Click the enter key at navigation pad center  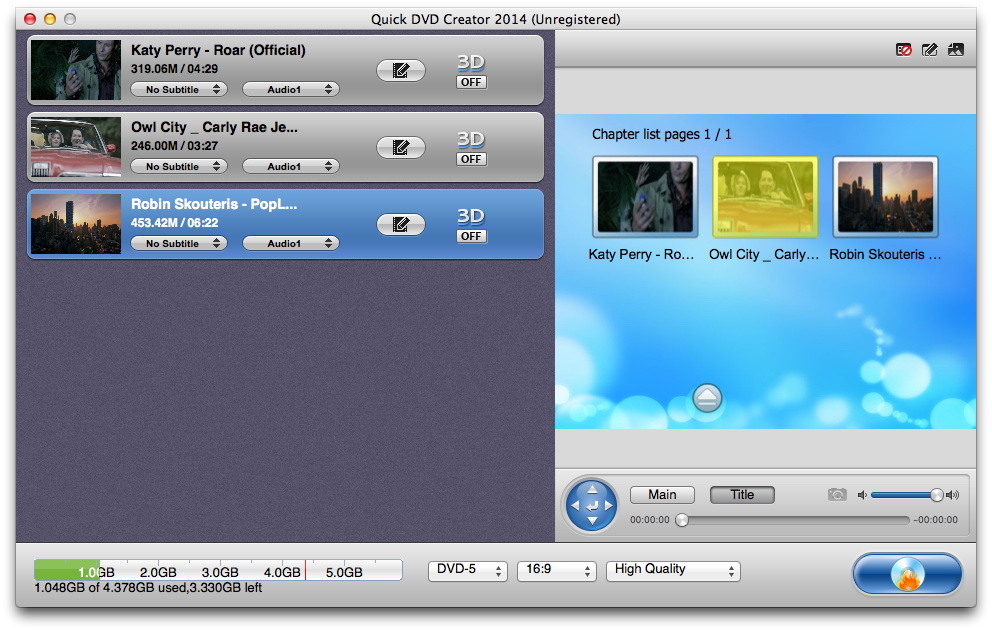(592, 506)
